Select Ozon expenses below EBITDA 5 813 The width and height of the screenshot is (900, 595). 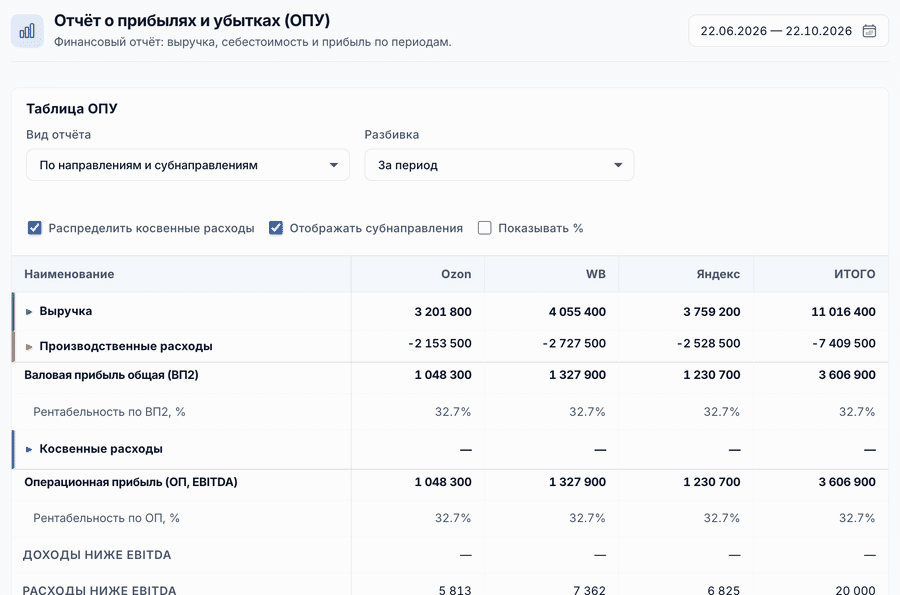(x=455, y=589)
